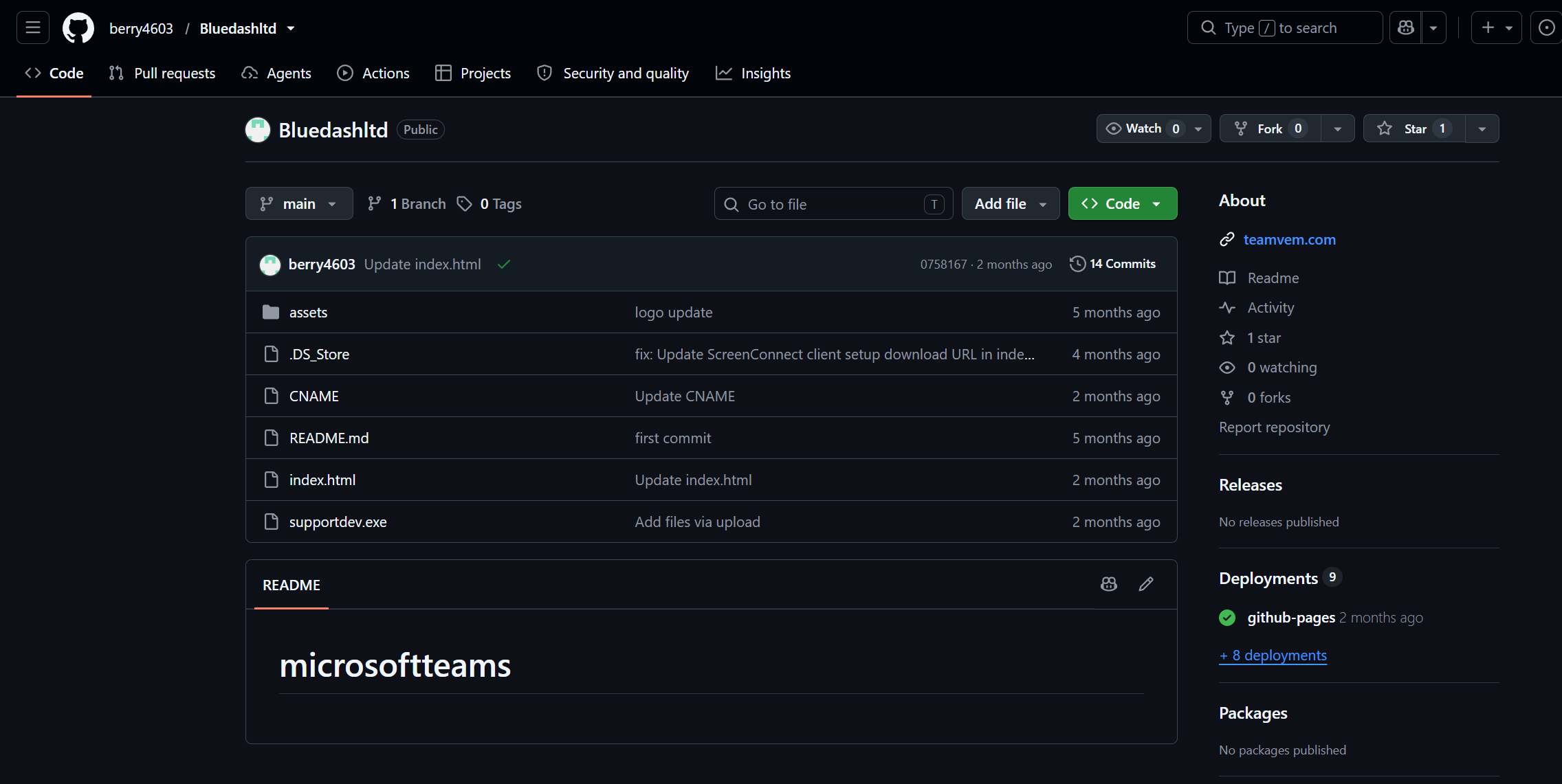Open the github-pages deployment
This screenshot has width=1562, height=784.
pyautogui.click(x=1291, y=617)
